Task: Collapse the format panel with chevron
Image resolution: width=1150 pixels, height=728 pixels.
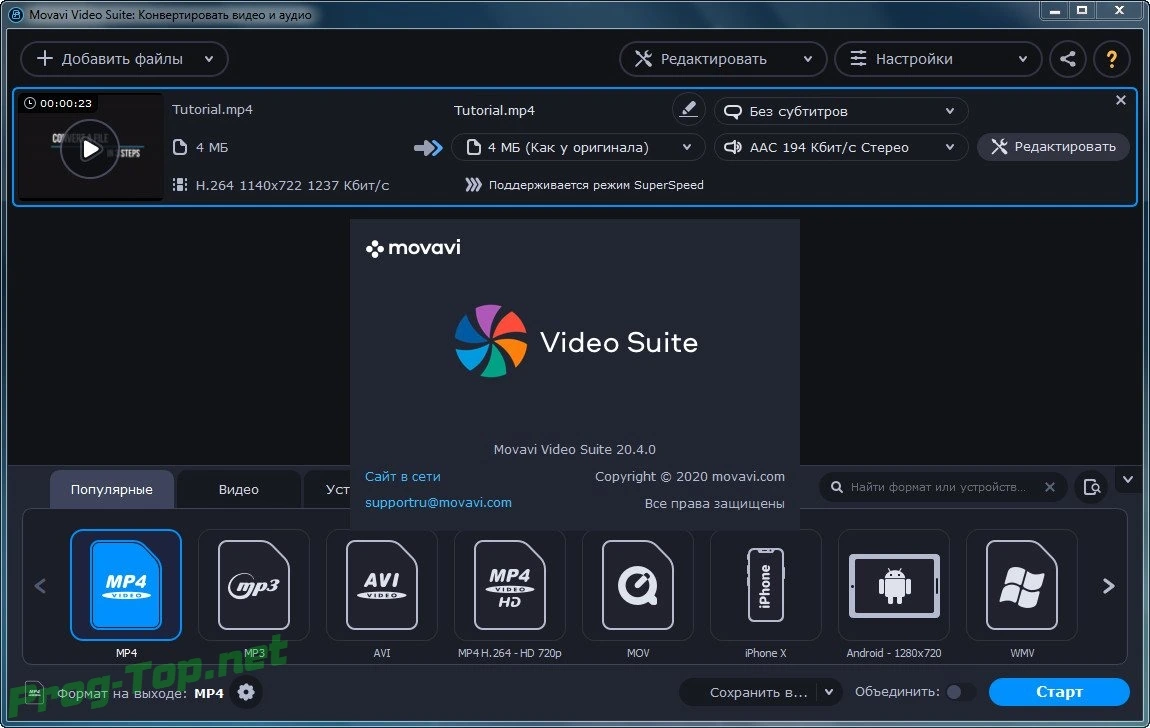Action: pos(1128,479)
